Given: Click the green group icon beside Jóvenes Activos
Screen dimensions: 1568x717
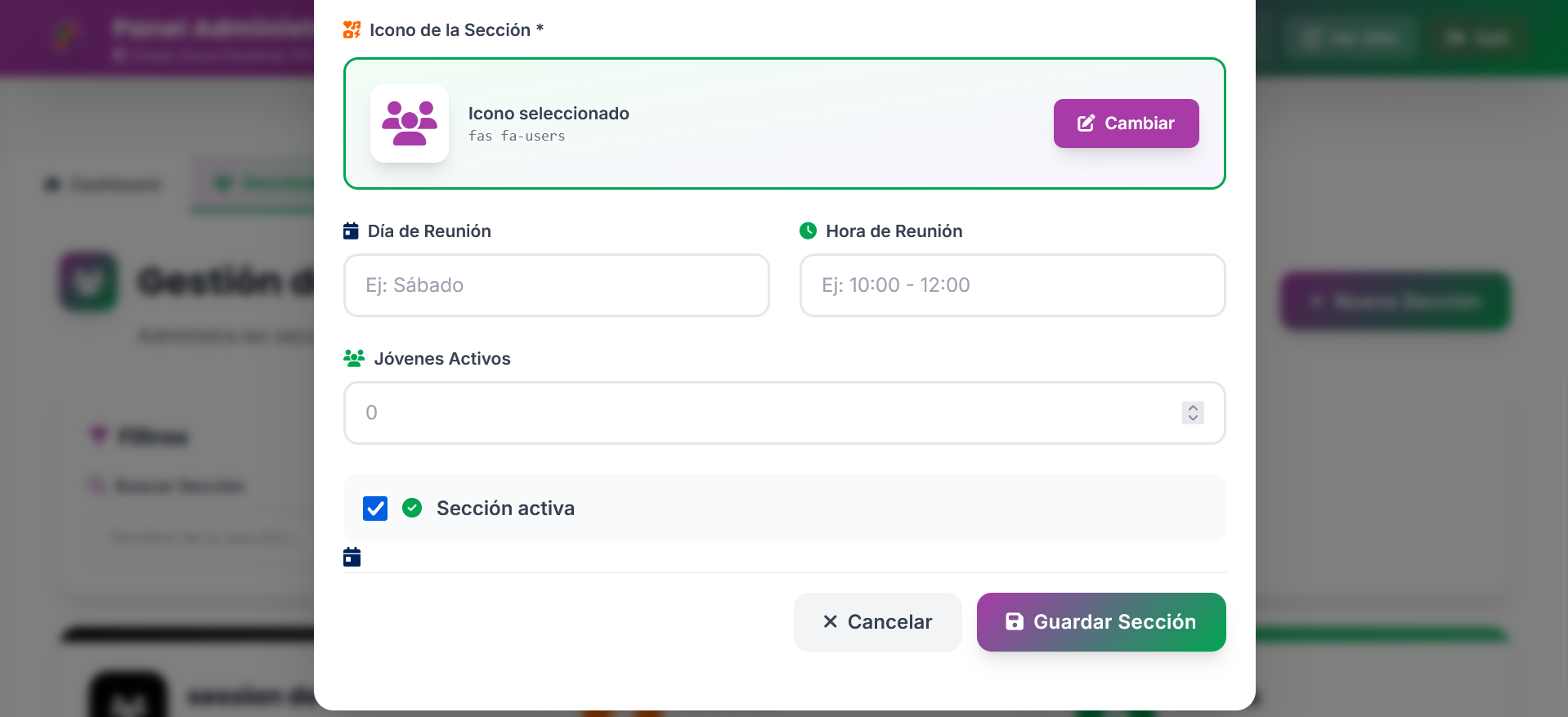Looking at the screenshot, I should point(354,359).
